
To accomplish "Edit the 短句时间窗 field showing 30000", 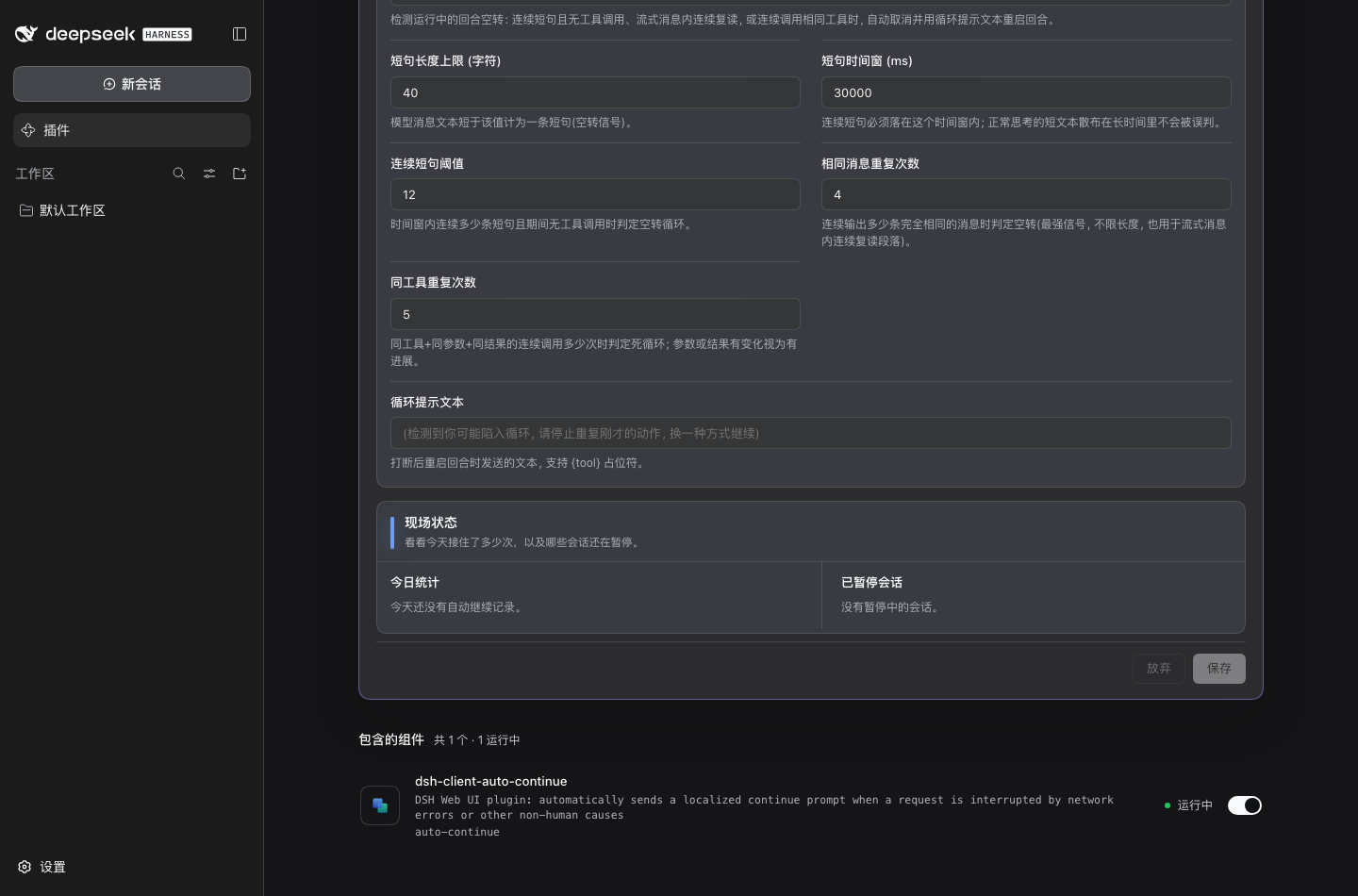I will (x=1026, y=92).
